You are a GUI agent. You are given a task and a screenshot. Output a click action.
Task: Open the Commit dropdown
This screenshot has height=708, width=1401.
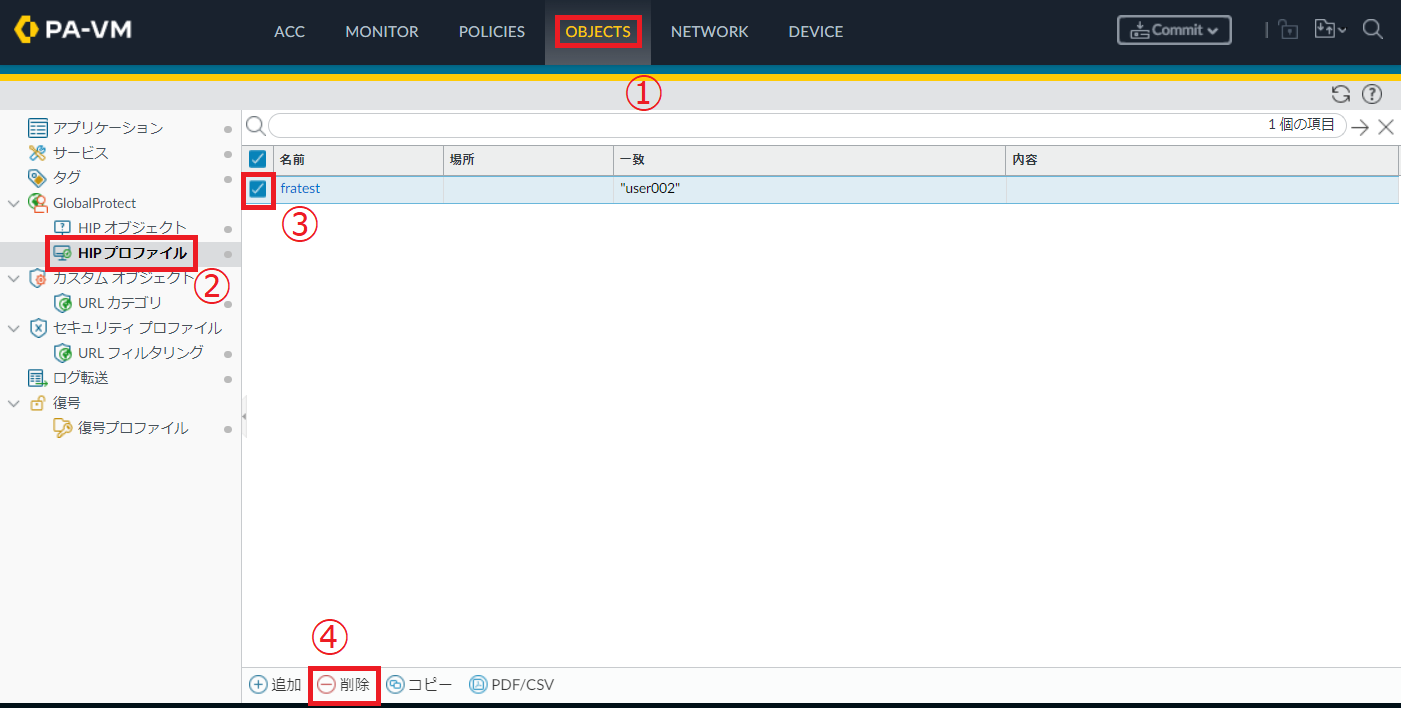[1174, 30]
